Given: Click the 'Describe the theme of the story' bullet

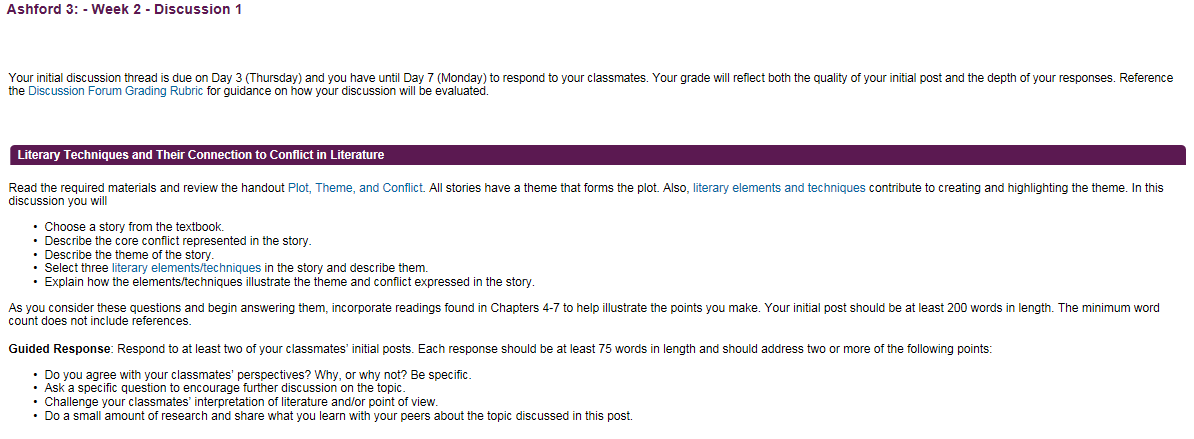Looking at the screenshot, I should (129, 254).
